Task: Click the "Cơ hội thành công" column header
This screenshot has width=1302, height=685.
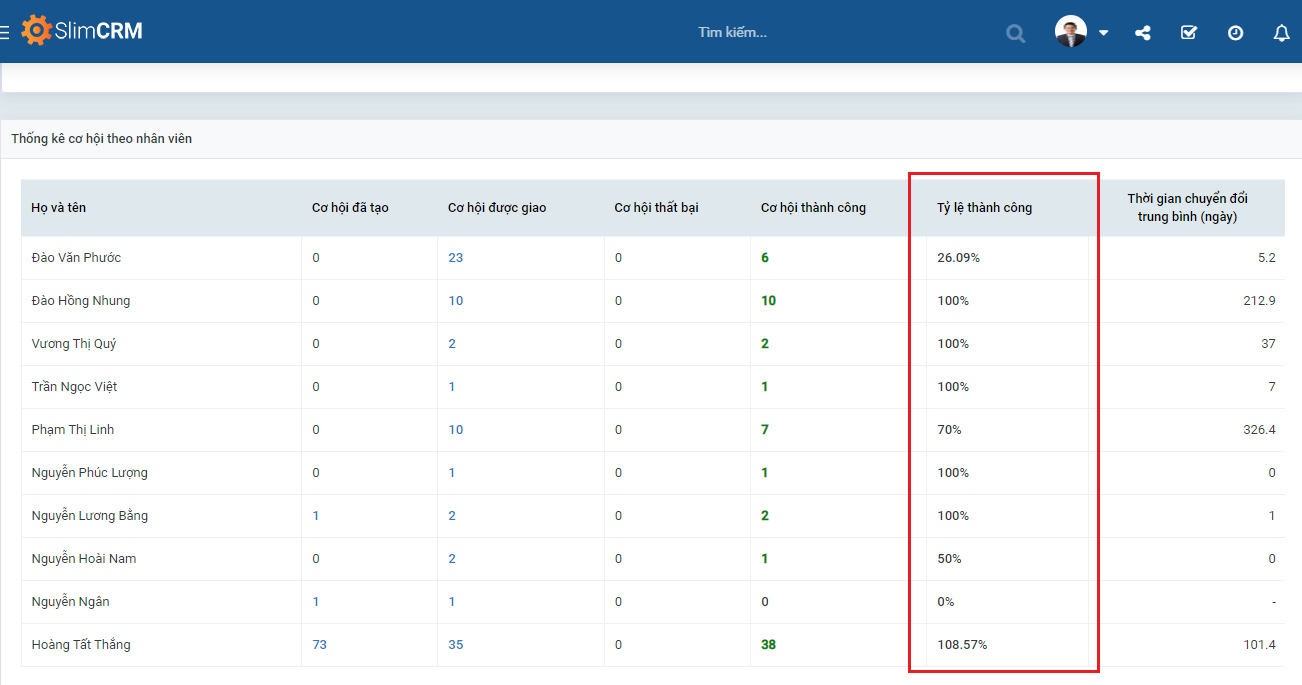Action: pos(813,208)
